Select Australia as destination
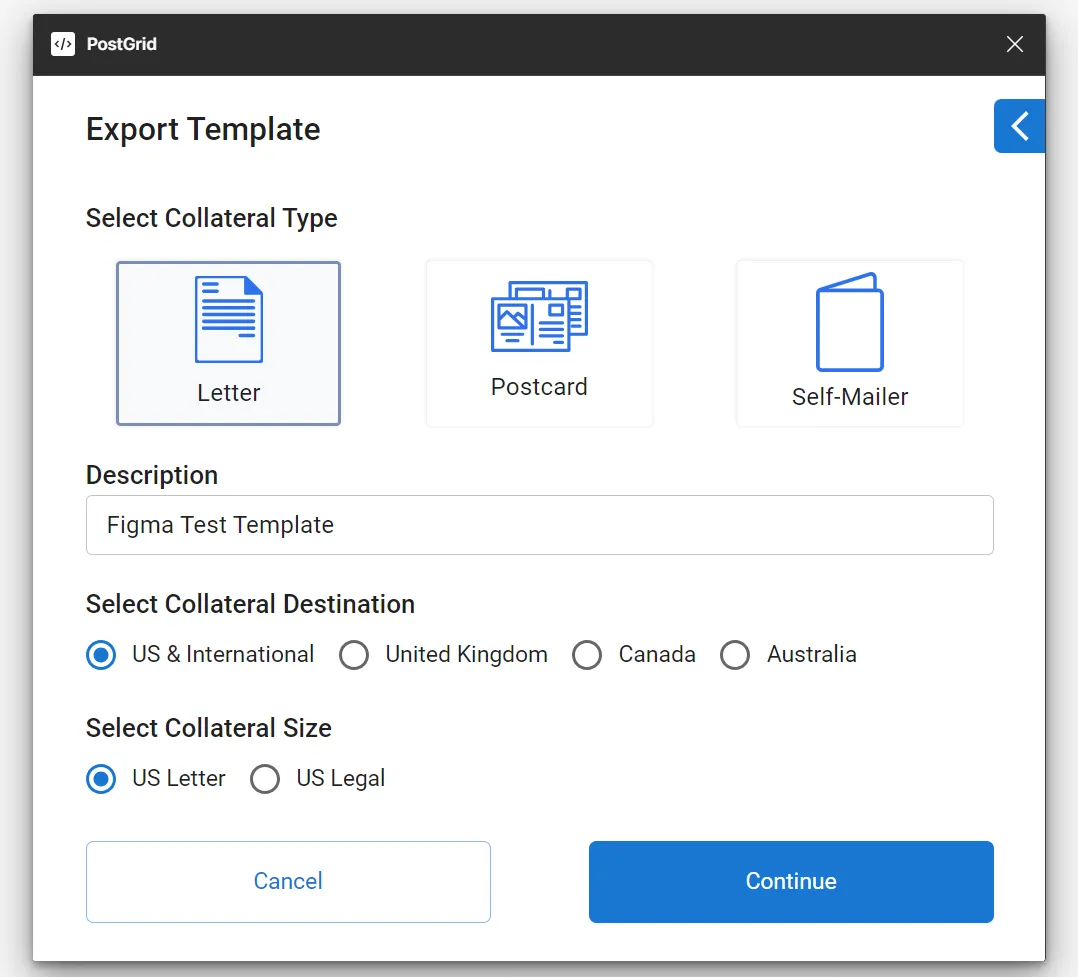This screenshot has width=1078, height=977. click(x=735, y=655)
